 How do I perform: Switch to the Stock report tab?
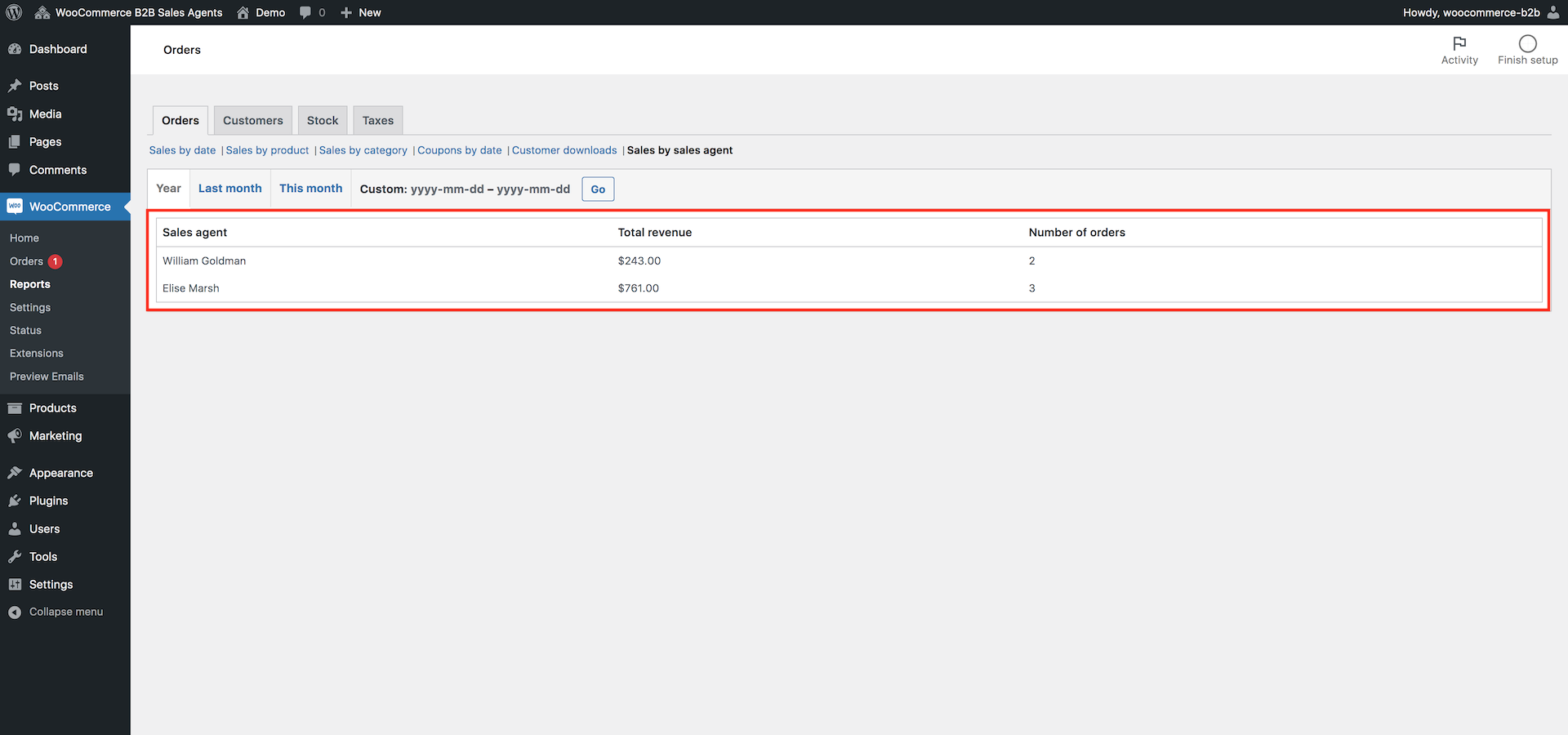click(x=323, y=120)
